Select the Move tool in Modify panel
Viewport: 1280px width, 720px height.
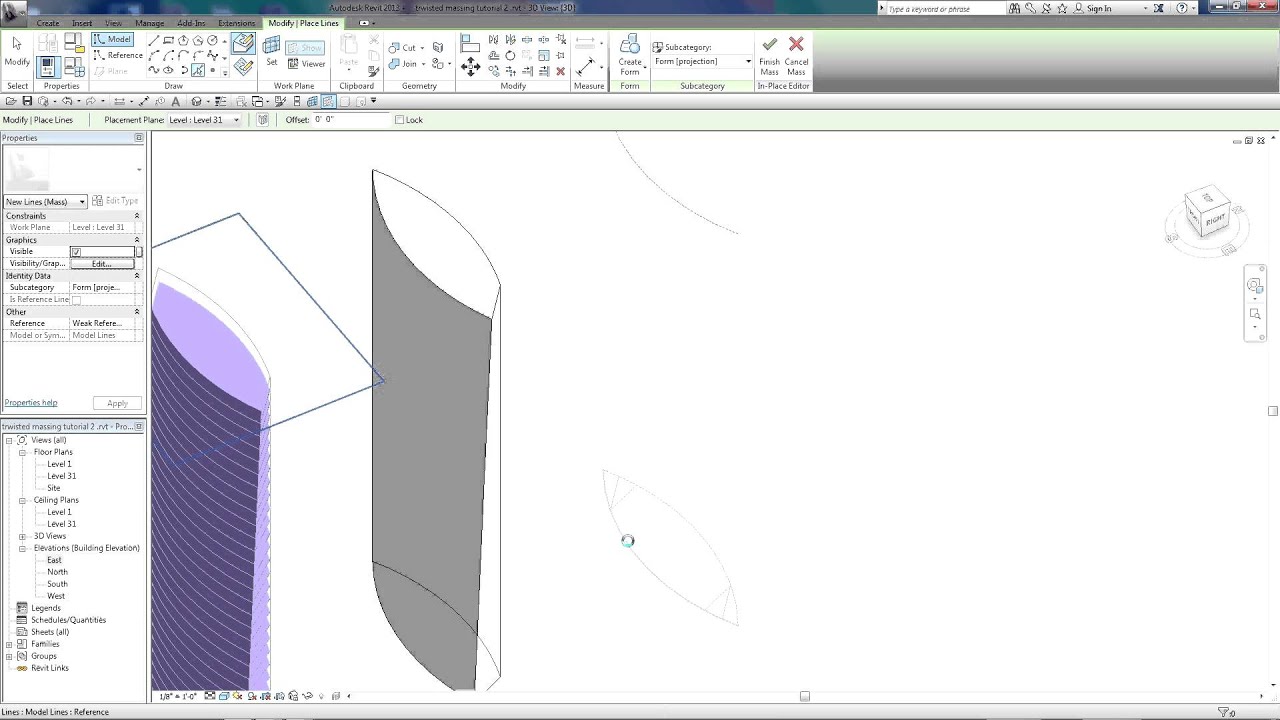click(470, 66)
